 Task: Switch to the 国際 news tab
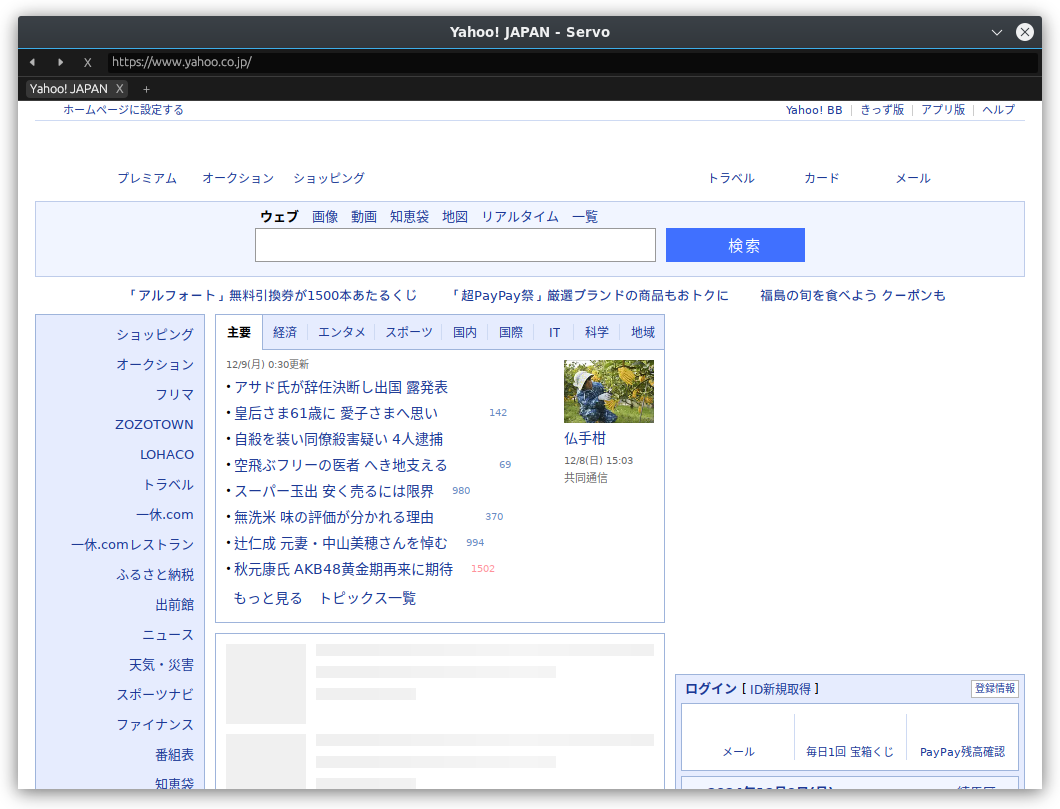[x=510, y=332]
